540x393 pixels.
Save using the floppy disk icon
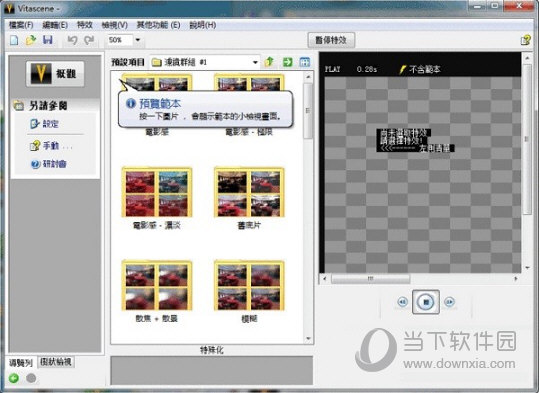pyautogui.click(x=48, y=40)
